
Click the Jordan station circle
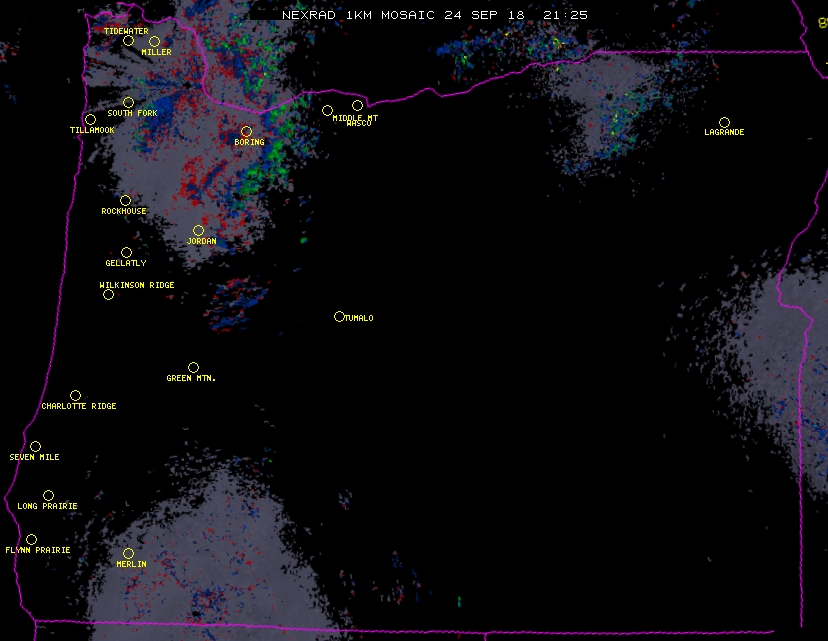[198, 230]
